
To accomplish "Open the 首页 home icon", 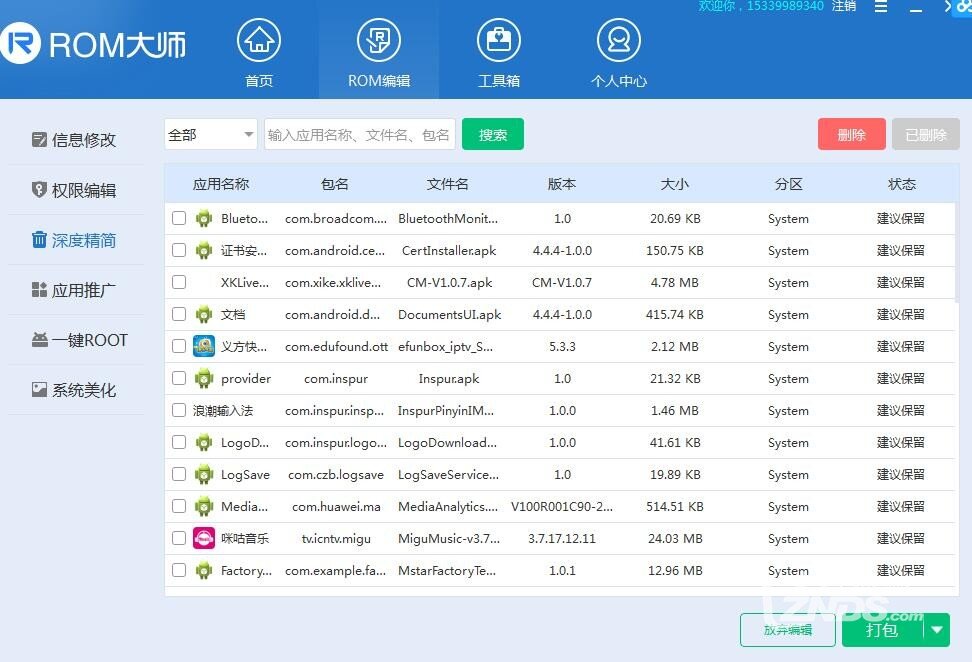I will pos(258,40).
